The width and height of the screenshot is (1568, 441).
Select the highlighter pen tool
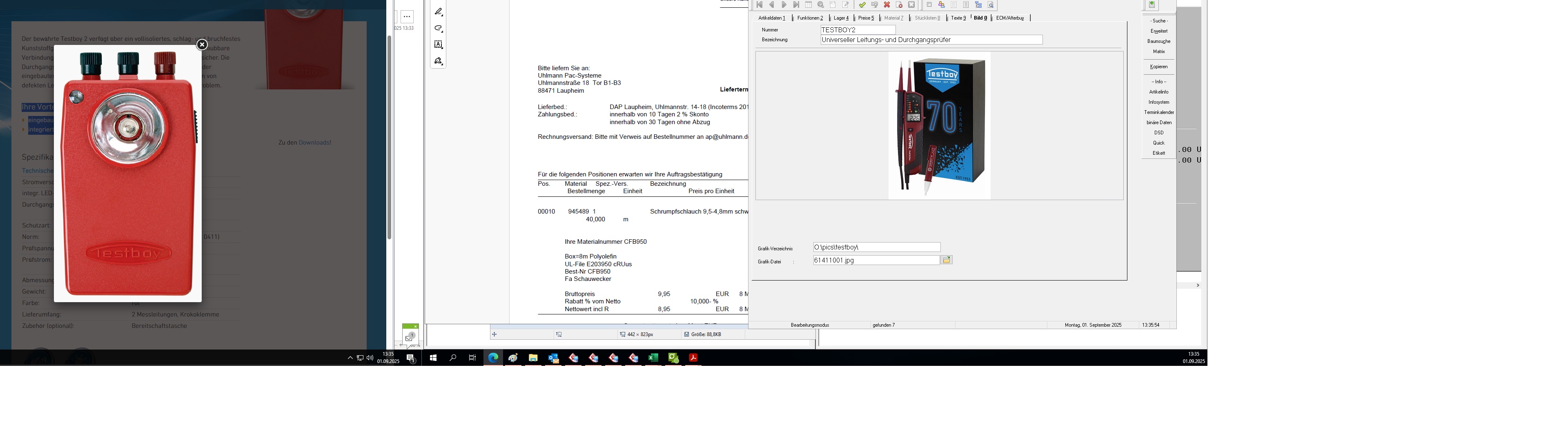[x=438, y=11]
